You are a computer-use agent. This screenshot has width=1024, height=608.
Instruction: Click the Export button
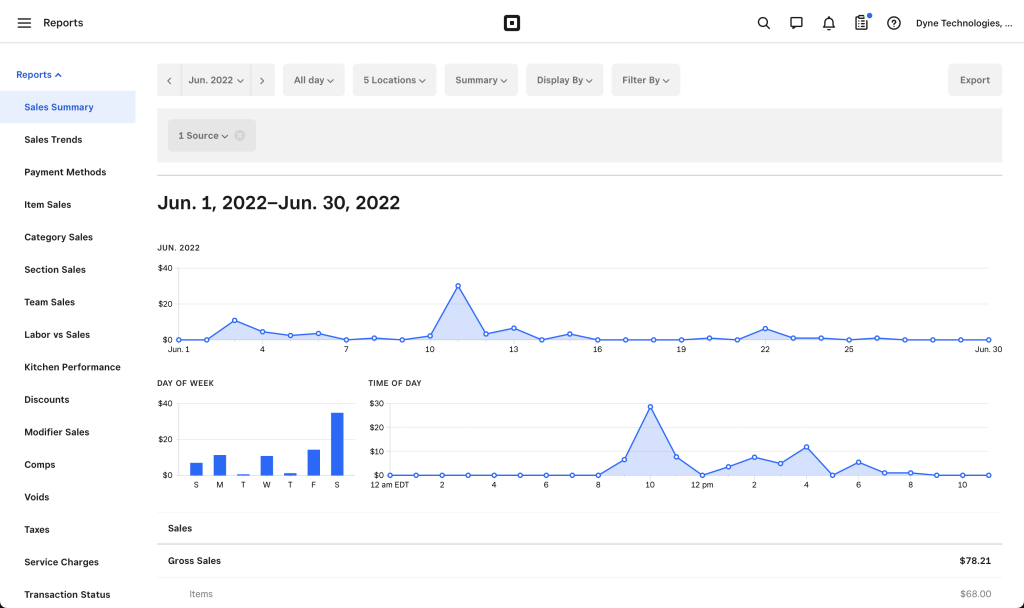[974, 80]
